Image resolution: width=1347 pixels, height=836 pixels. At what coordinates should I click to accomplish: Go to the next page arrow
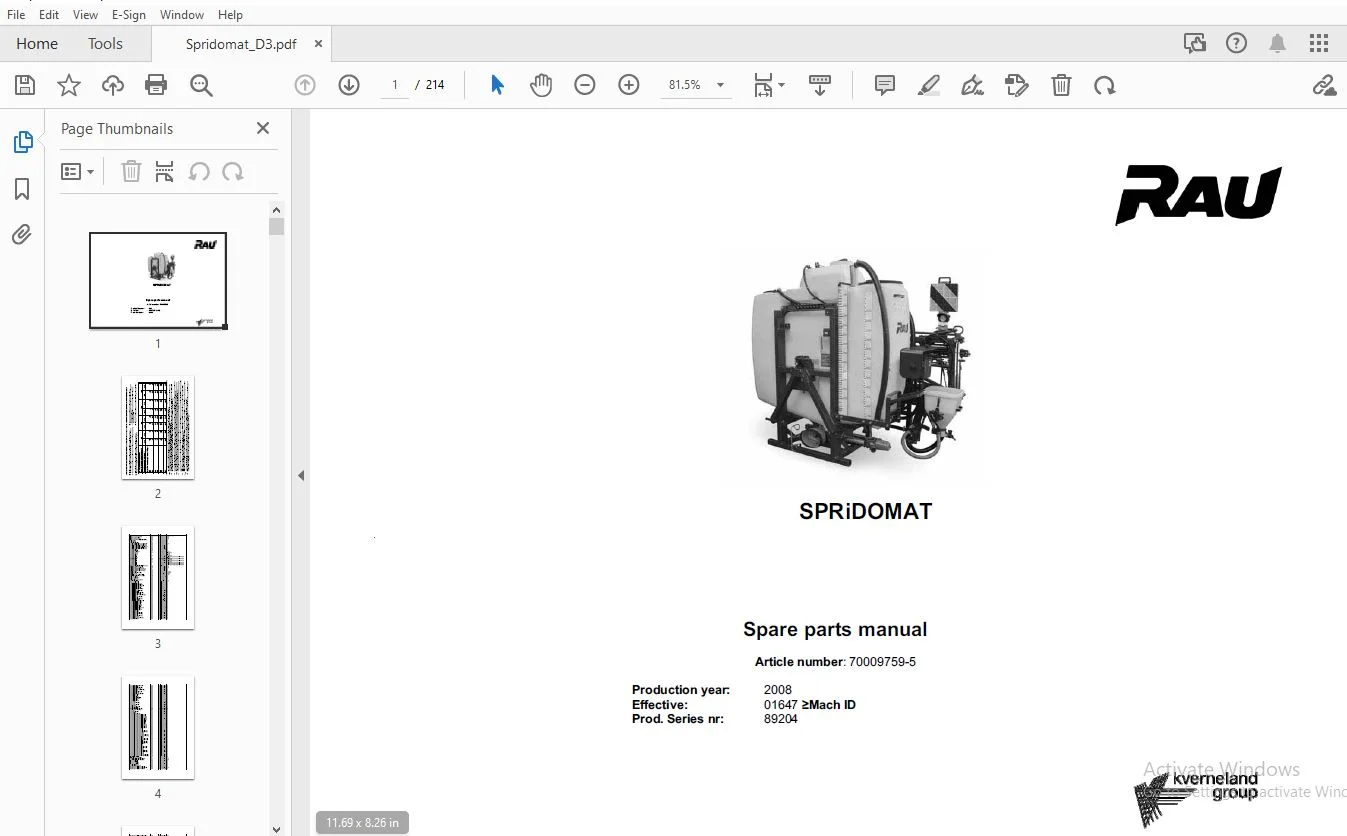pyautogui.click(x=349, y=85)
